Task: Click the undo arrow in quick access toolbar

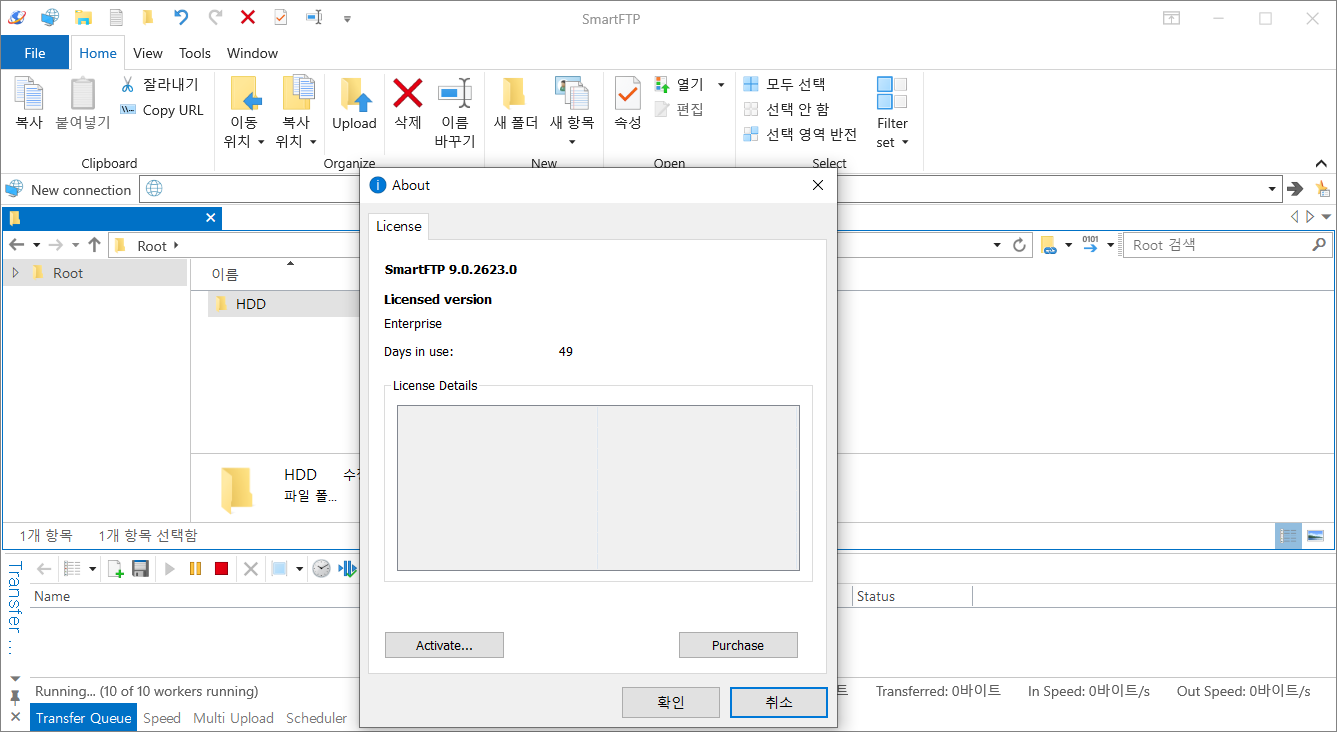Action: 181,17
